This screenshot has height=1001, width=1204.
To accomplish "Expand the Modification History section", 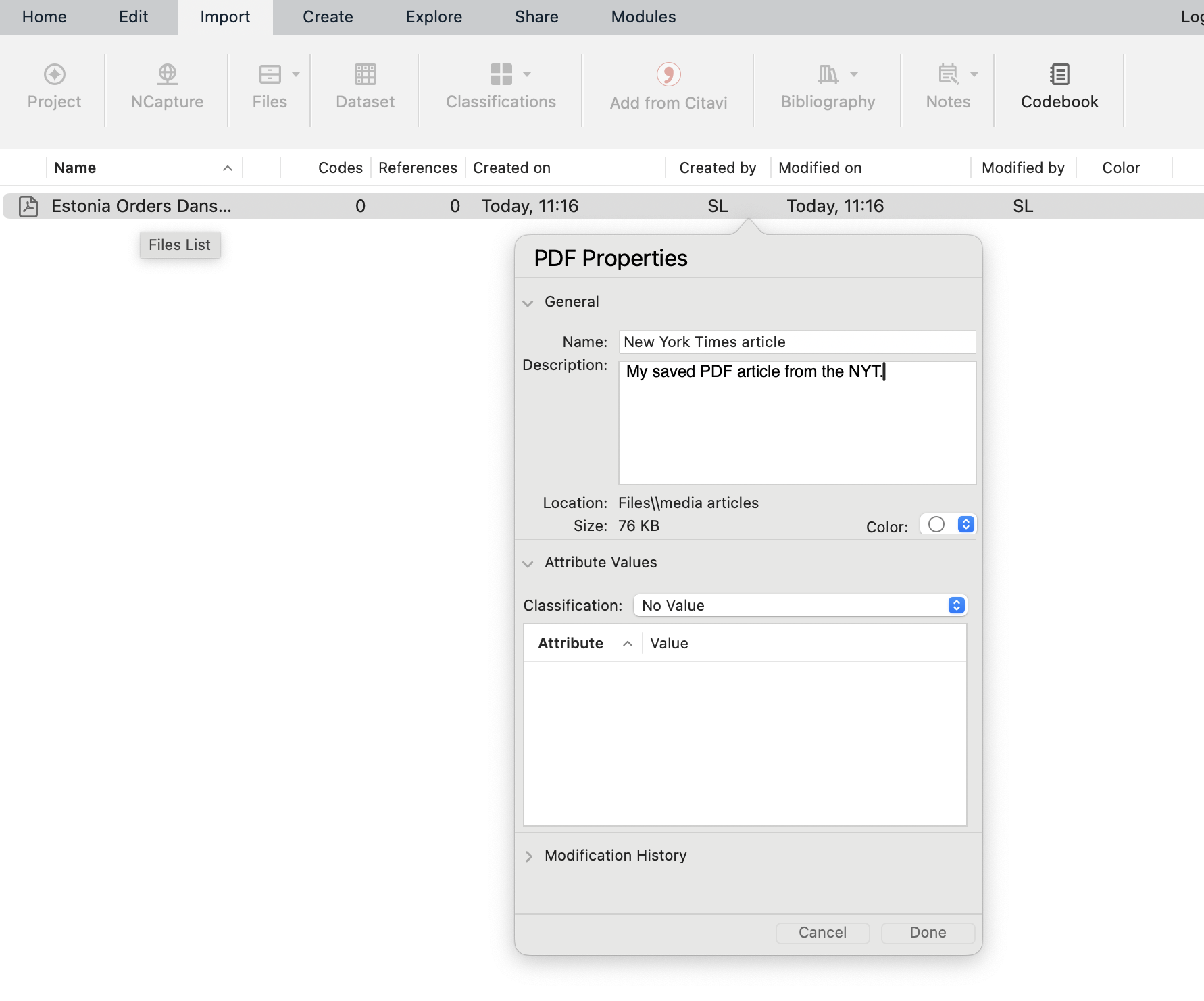I will pos(528,856).
